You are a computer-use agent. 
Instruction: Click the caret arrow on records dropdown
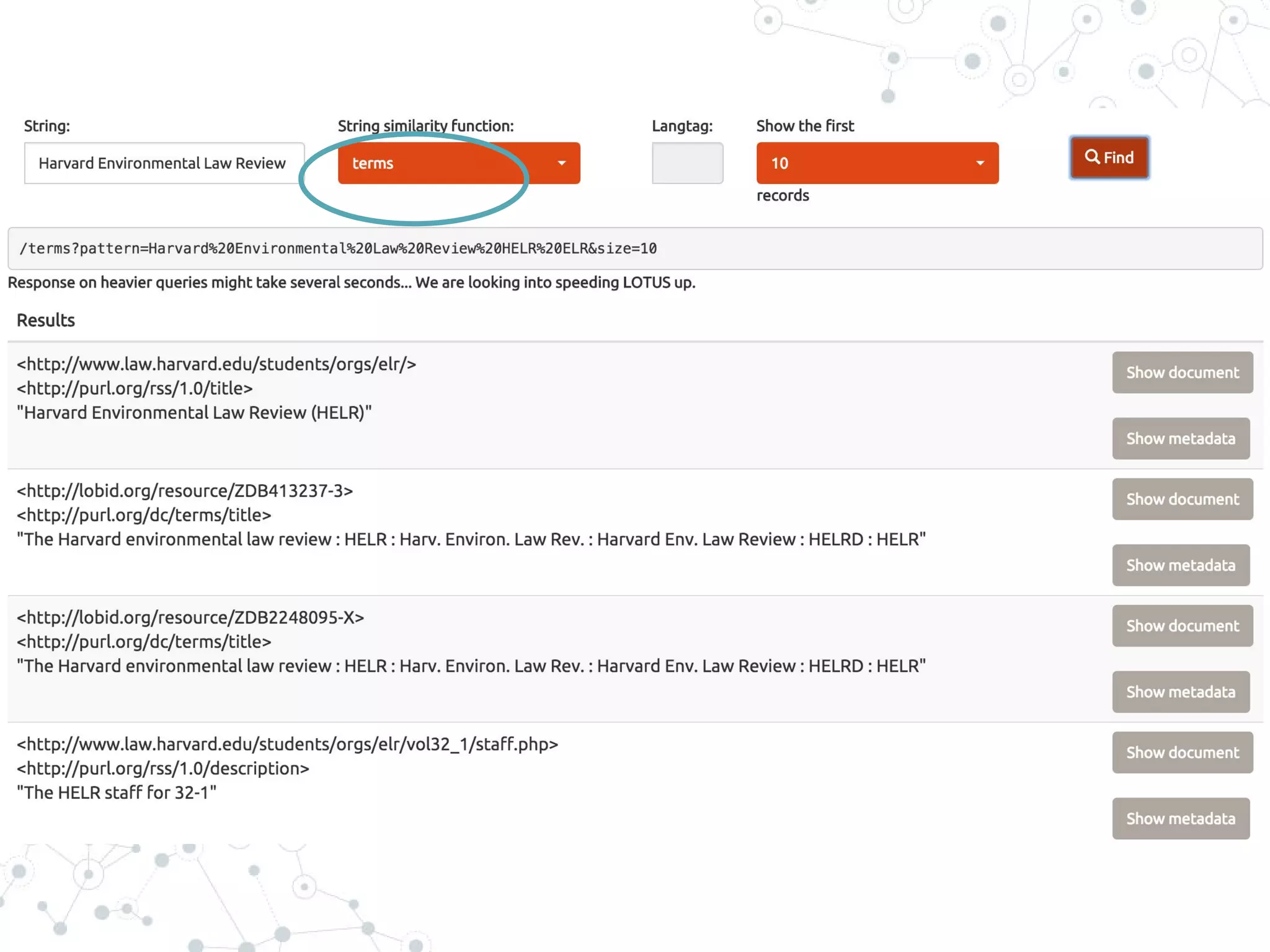point(980,163)
